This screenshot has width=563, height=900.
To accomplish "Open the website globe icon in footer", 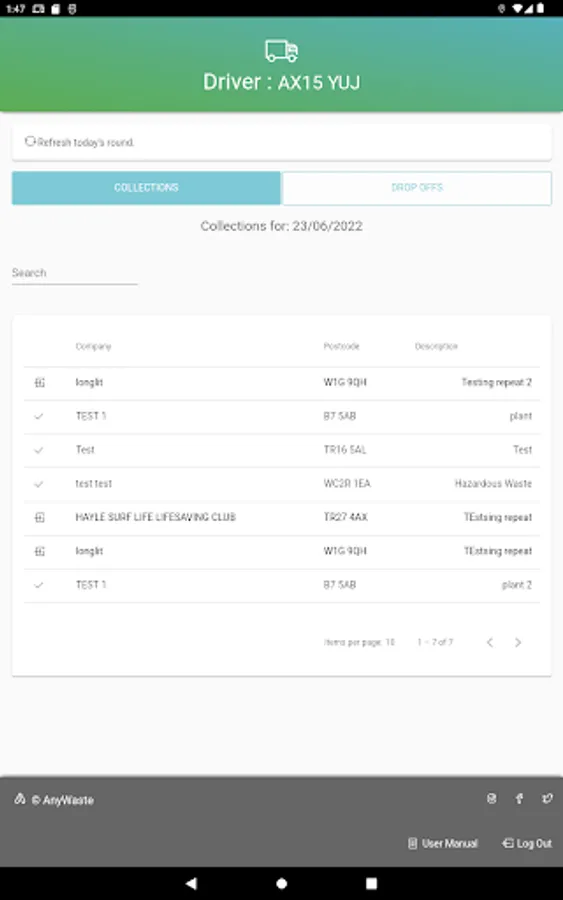I will [491, 798].
